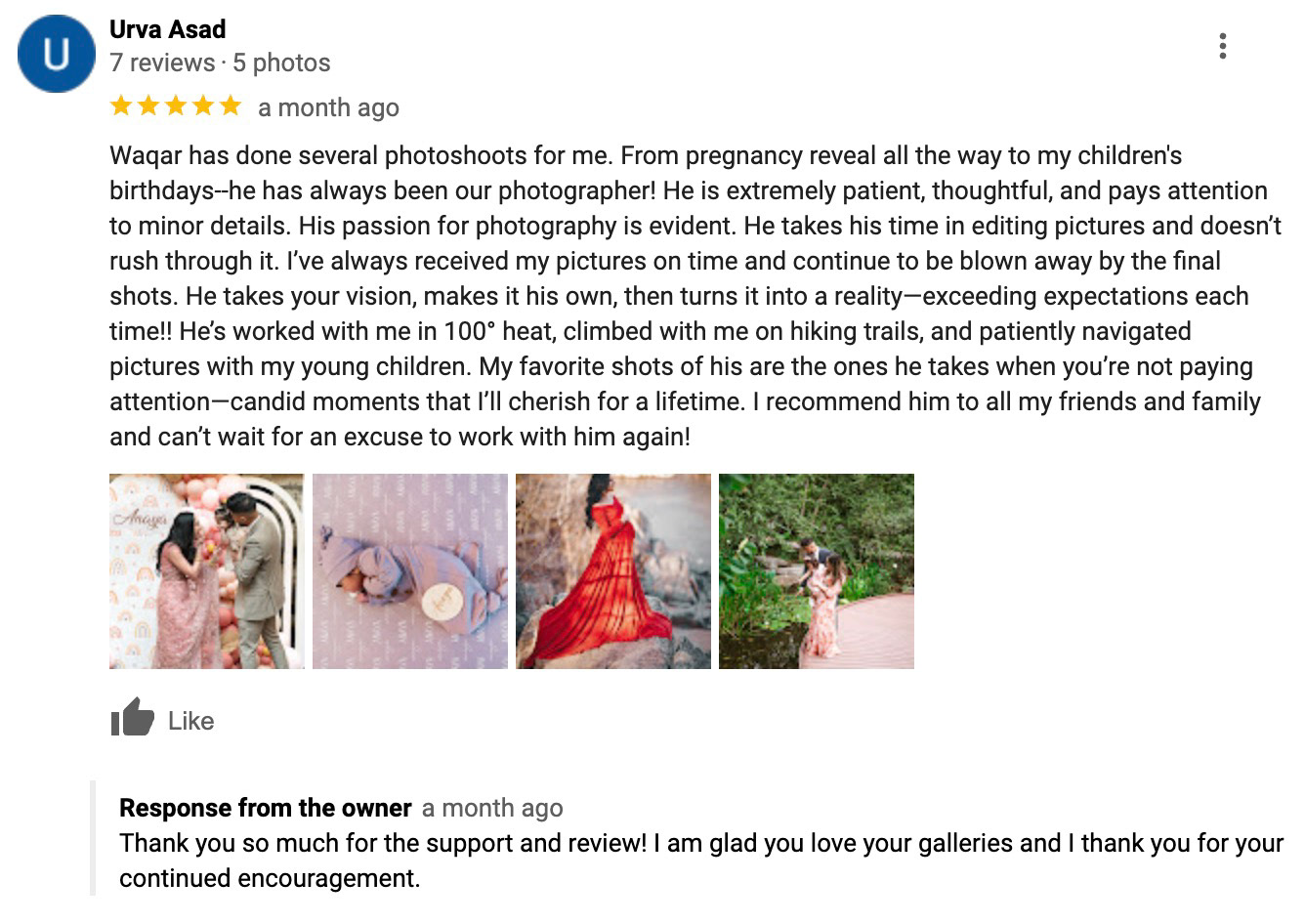Screen dimensions: 1305x924
Task: Click the middle yellow rating star
Action: (x=176, y=105)
